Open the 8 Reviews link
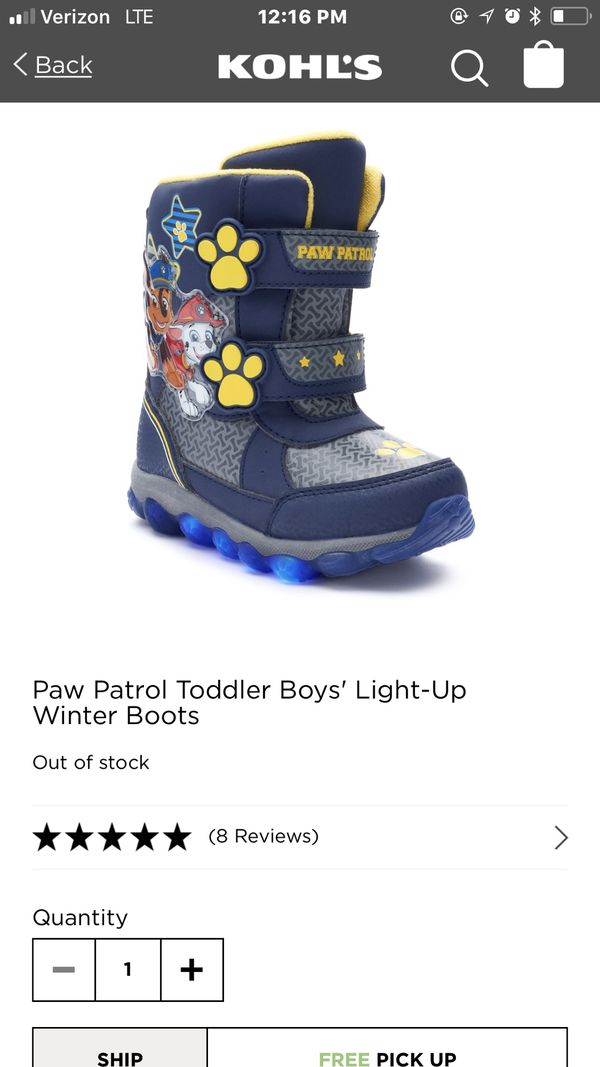The image size is (600, 1067). [263, 836]
